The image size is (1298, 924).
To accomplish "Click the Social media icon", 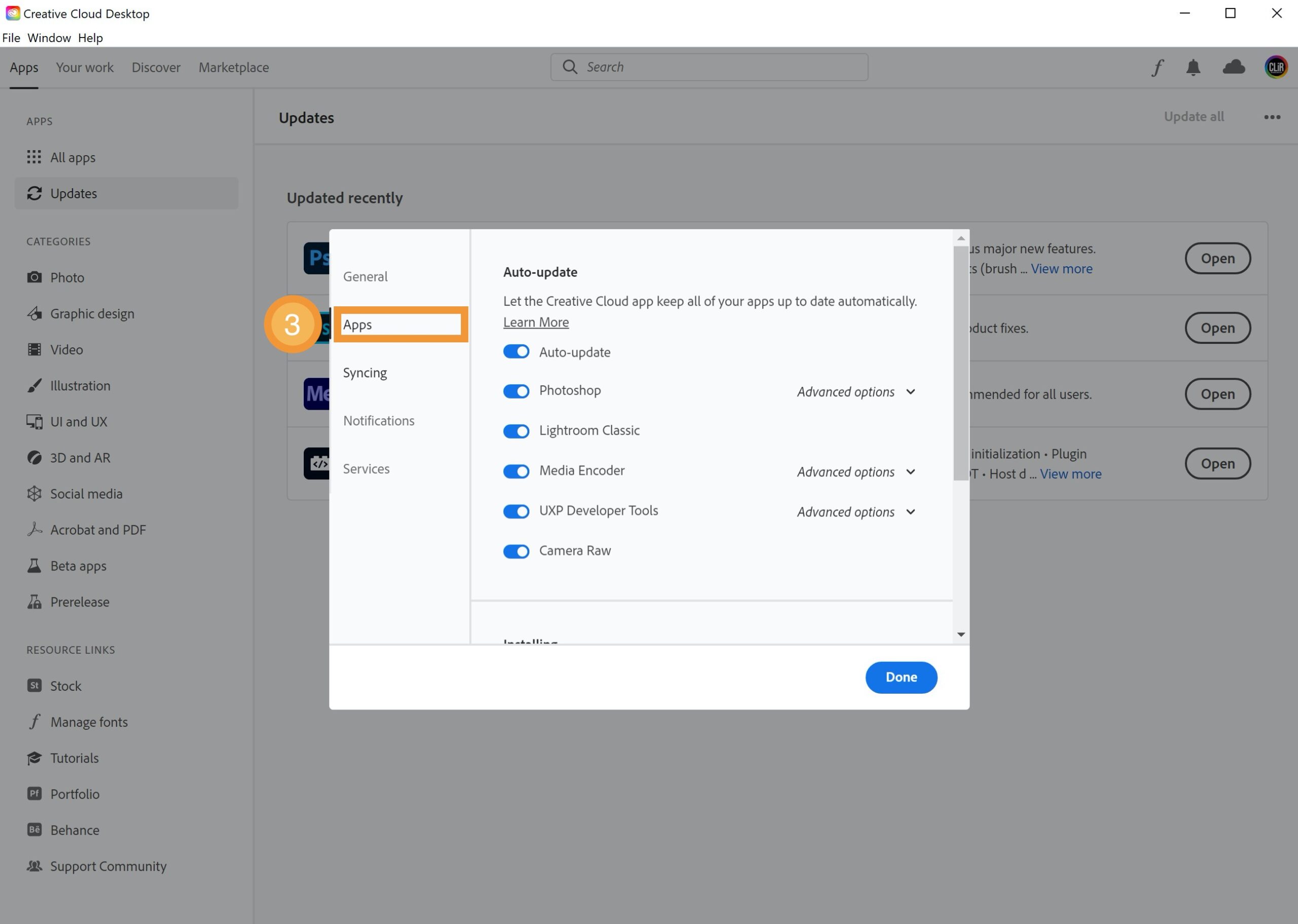I will (x=34, y=493).
